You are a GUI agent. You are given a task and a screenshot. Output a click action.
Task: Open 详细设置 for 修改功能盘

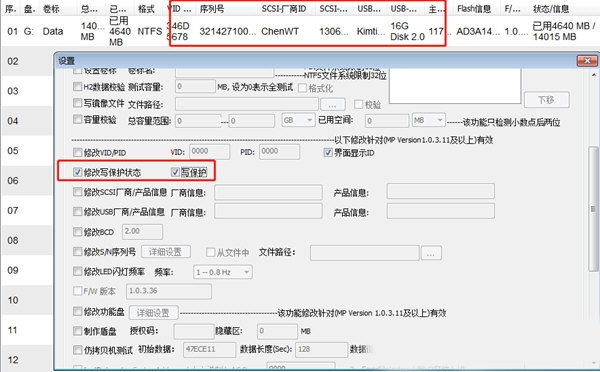pyautogui.click(x=153, y=313)
